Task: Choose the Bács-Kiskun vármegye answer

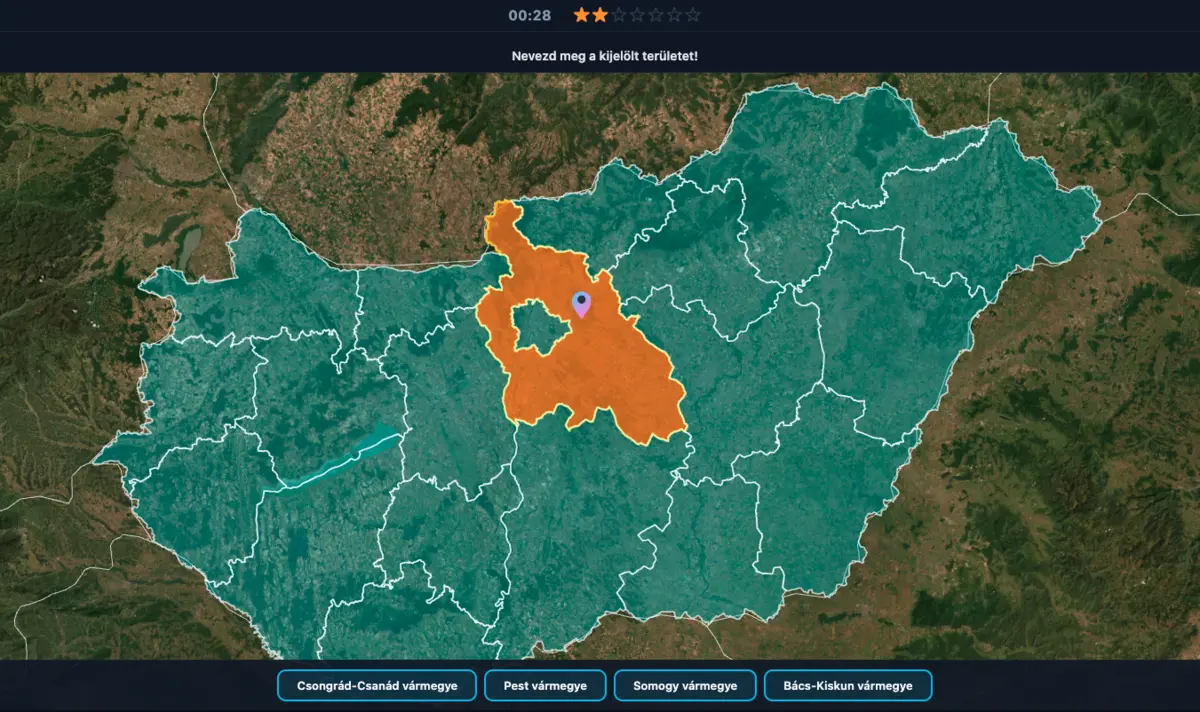Action: point(848,686)
